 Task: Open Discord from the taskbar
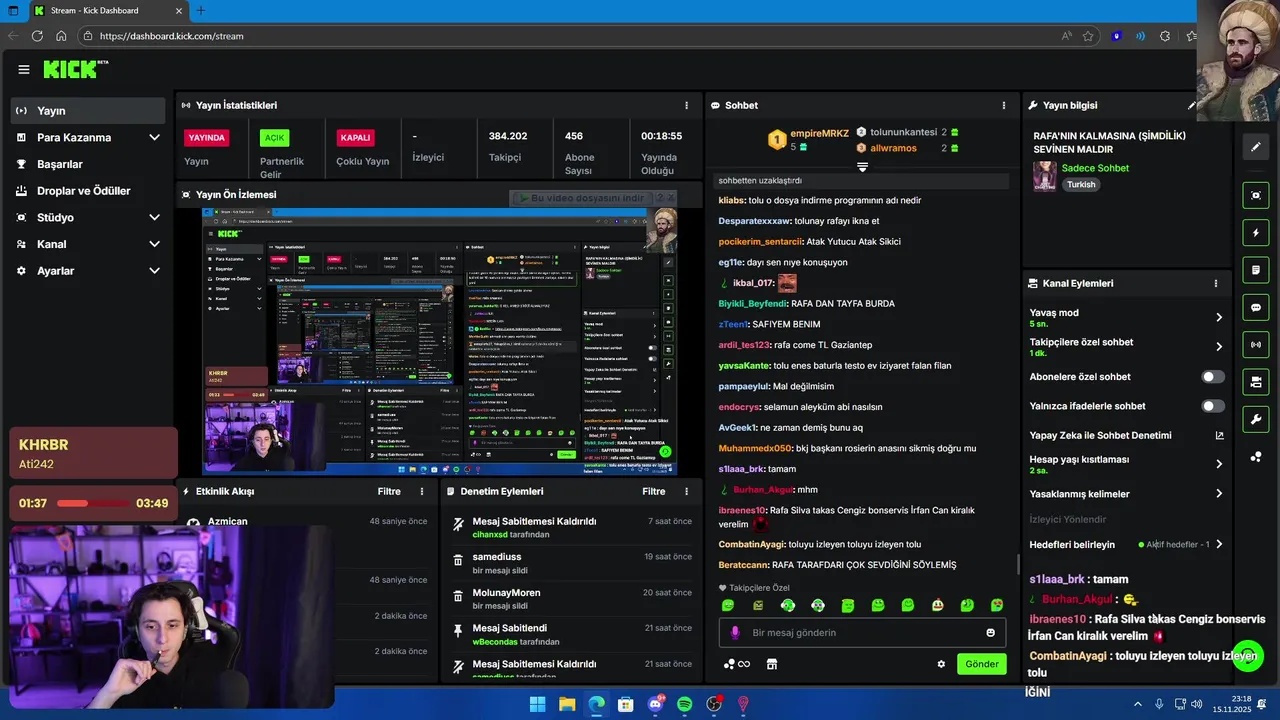click(x=656, y=704)
